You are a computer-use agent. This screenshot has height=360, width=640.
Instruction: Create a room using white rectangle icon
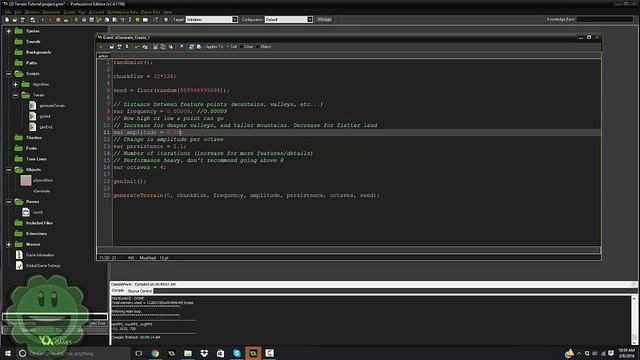[x=145, y=20]
